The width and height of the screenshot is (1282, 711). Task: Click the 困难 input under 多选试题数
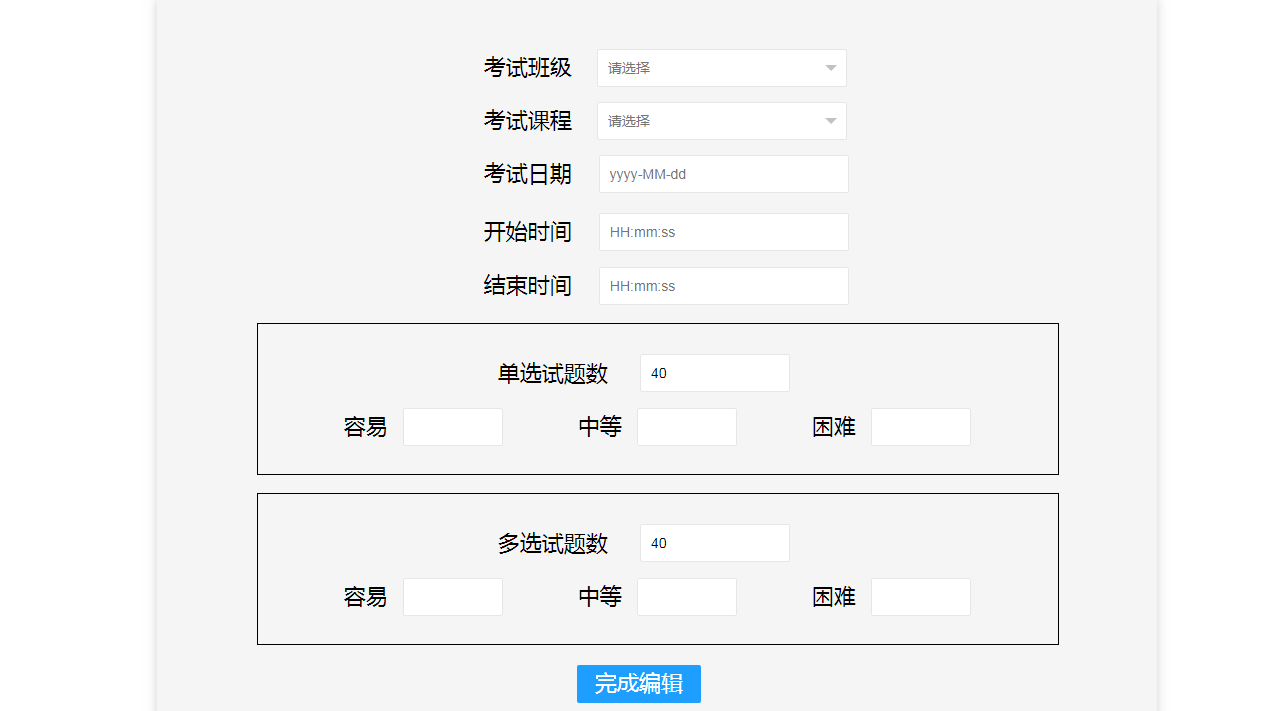(x=920, y=596)
